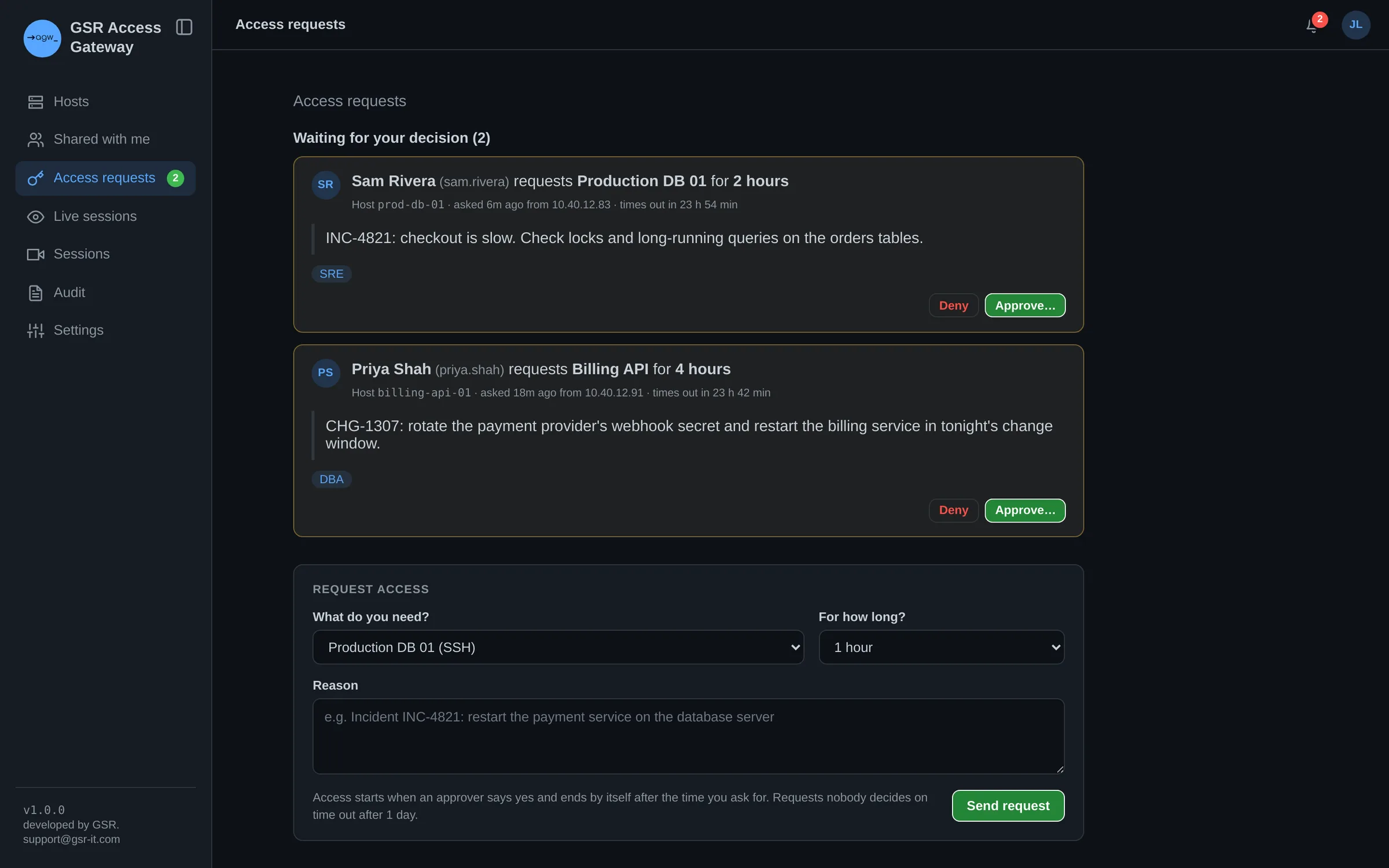
Task: Go to Shared with me
Action: 105,139
